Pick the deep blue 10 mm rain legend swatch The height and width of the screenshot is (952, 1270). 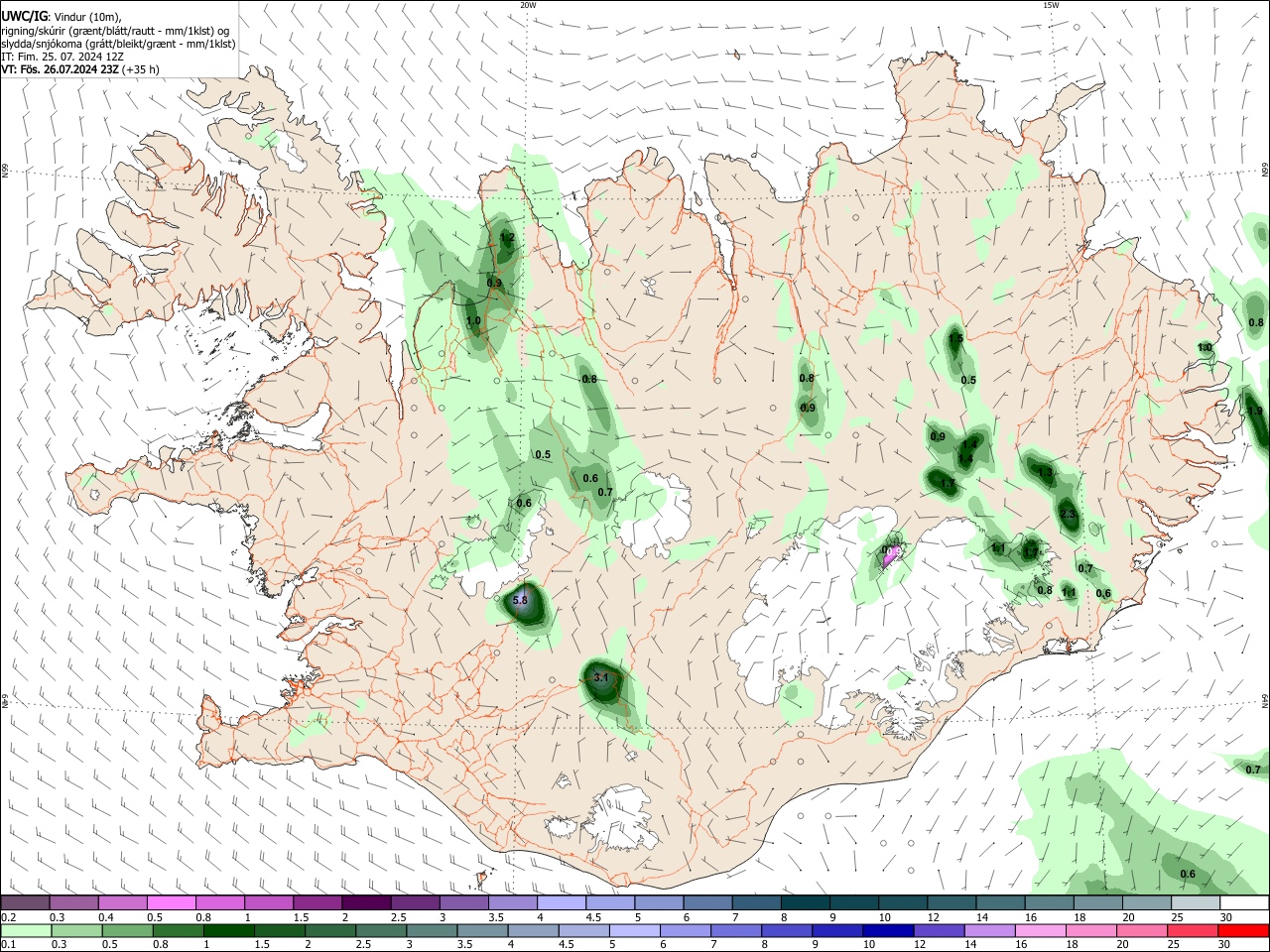[x=889, y=930]
